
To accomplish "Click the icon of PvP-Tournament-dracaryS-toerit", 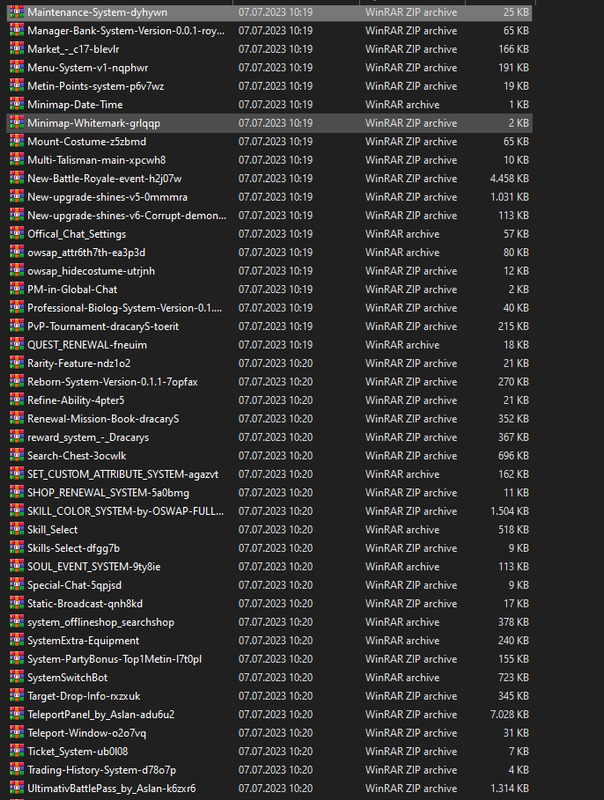I will point(17,326).
